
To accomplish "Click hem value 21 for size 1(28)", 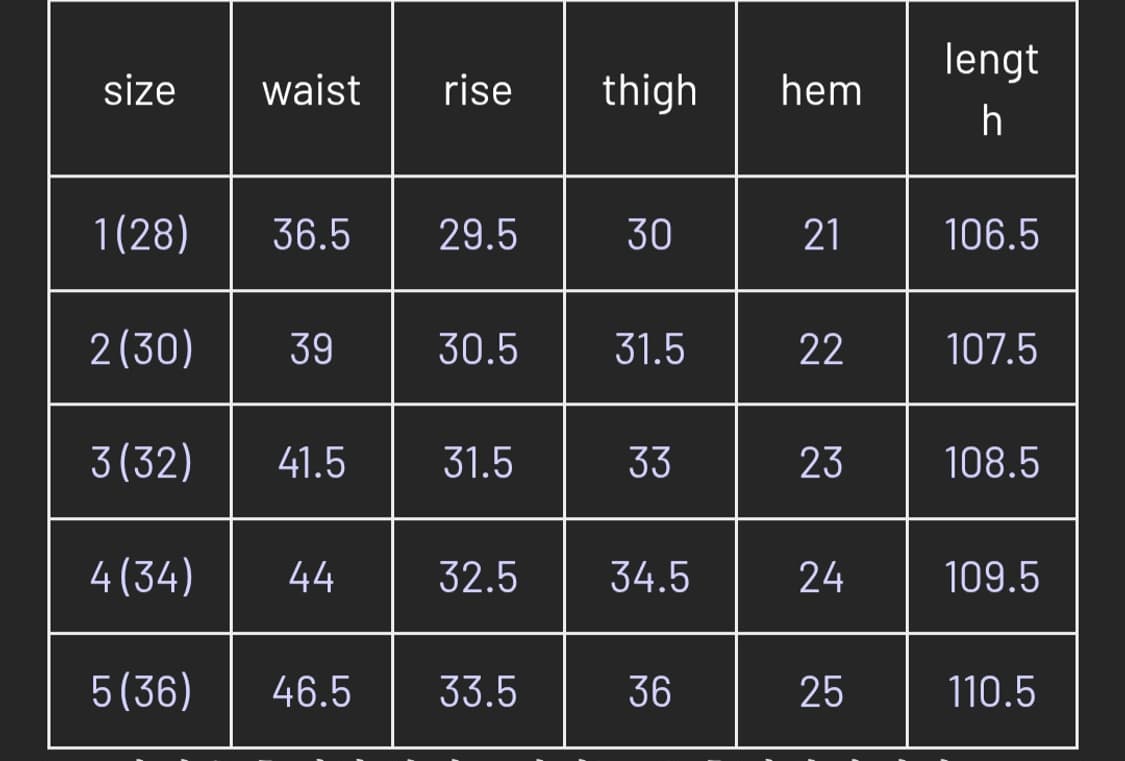I will tap(821, 235).
